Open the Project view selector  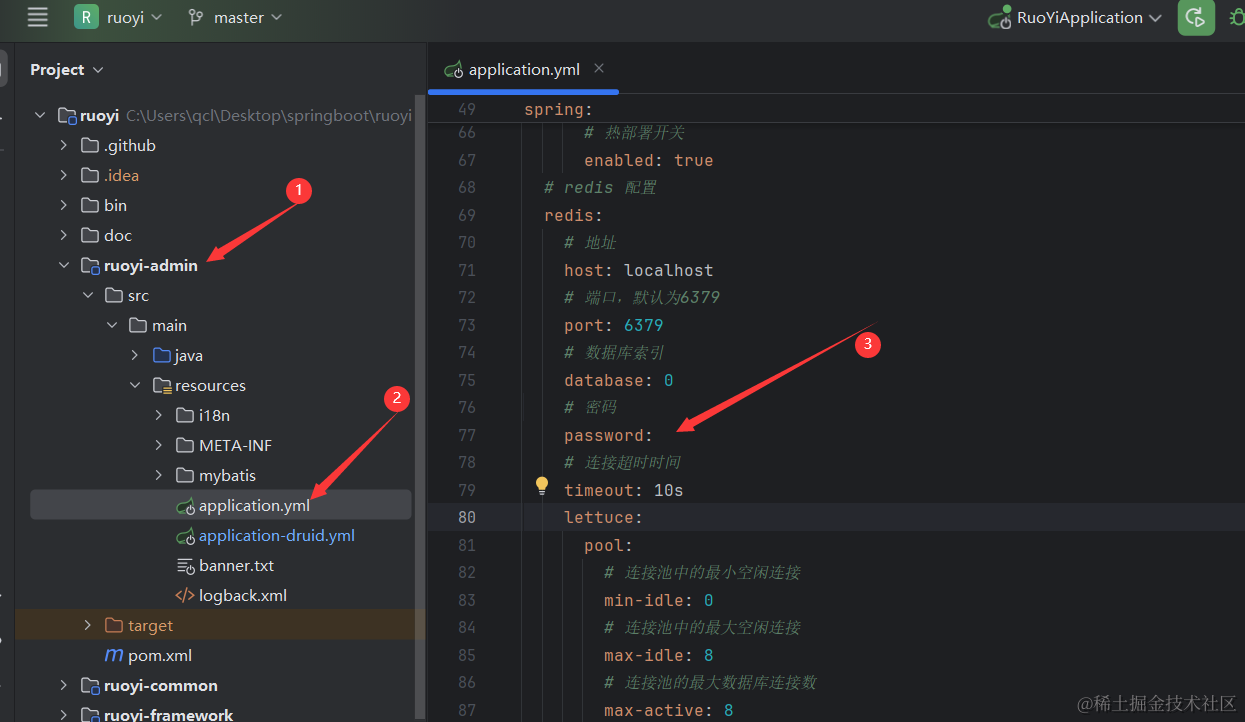(x=66, y=70)
